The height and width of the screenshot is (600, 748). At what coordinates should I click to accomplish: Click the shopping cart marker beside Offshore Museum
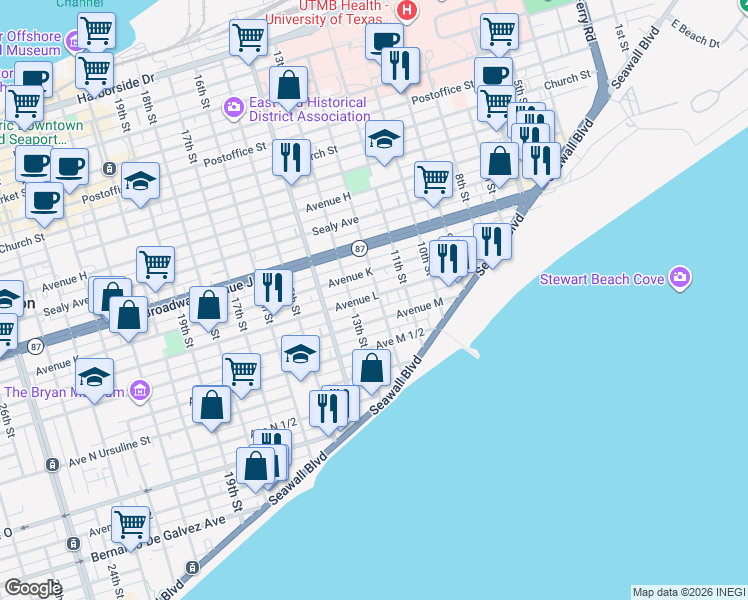click(x=96, y=31)
